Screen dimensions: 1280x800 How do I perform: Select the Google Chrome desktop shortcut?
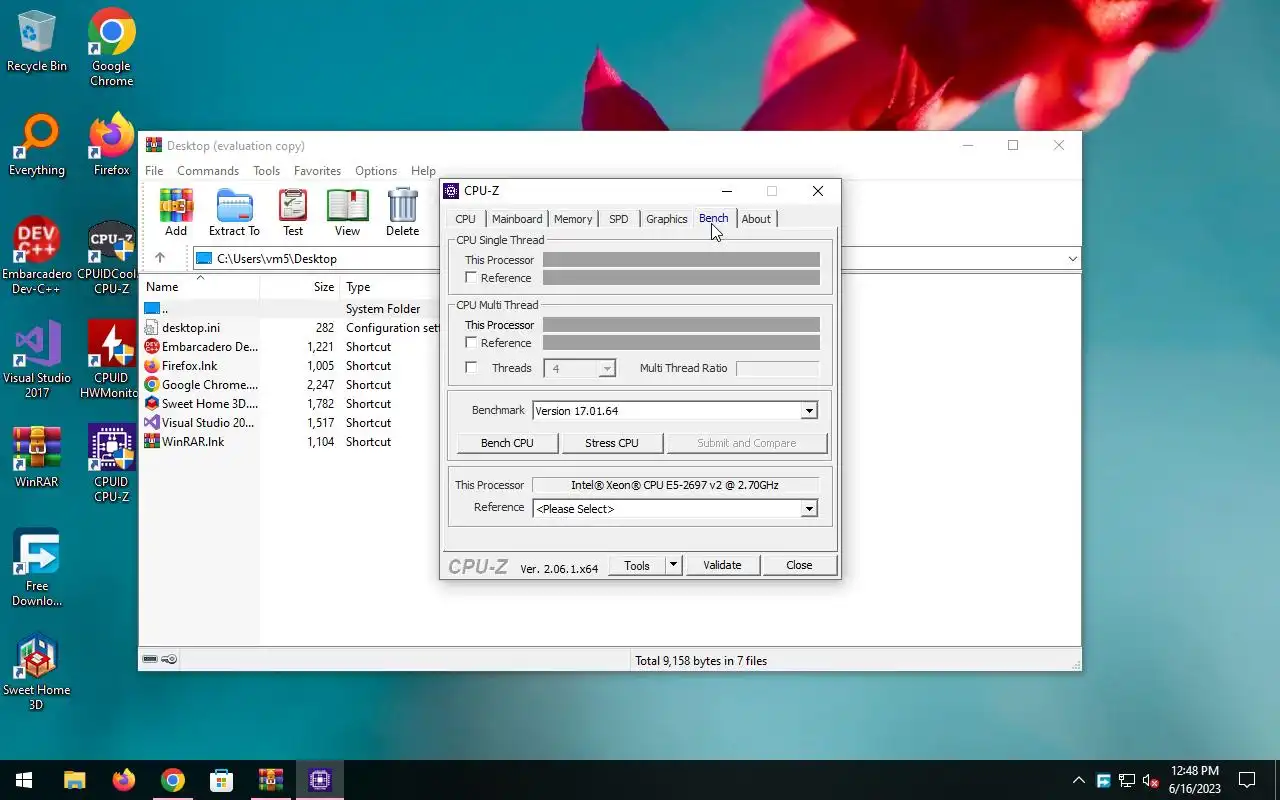point(111,47)
